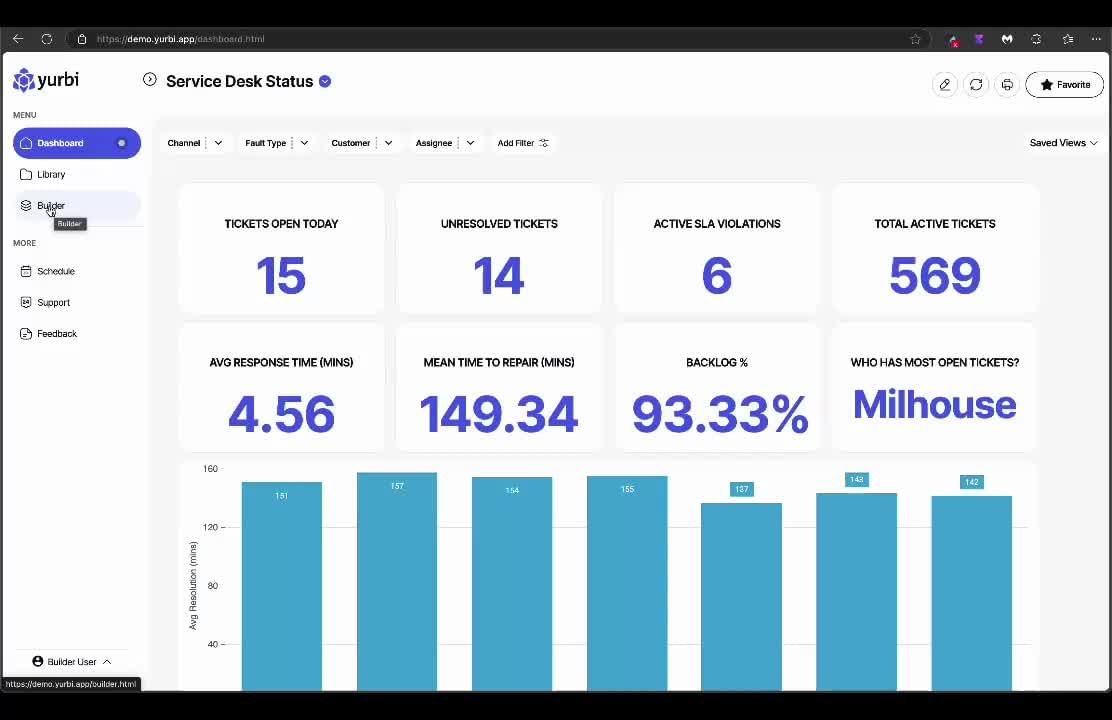Go to Schedule in sidebar
This screenshot has height=720, width=1112.
[x=56, y=271]
